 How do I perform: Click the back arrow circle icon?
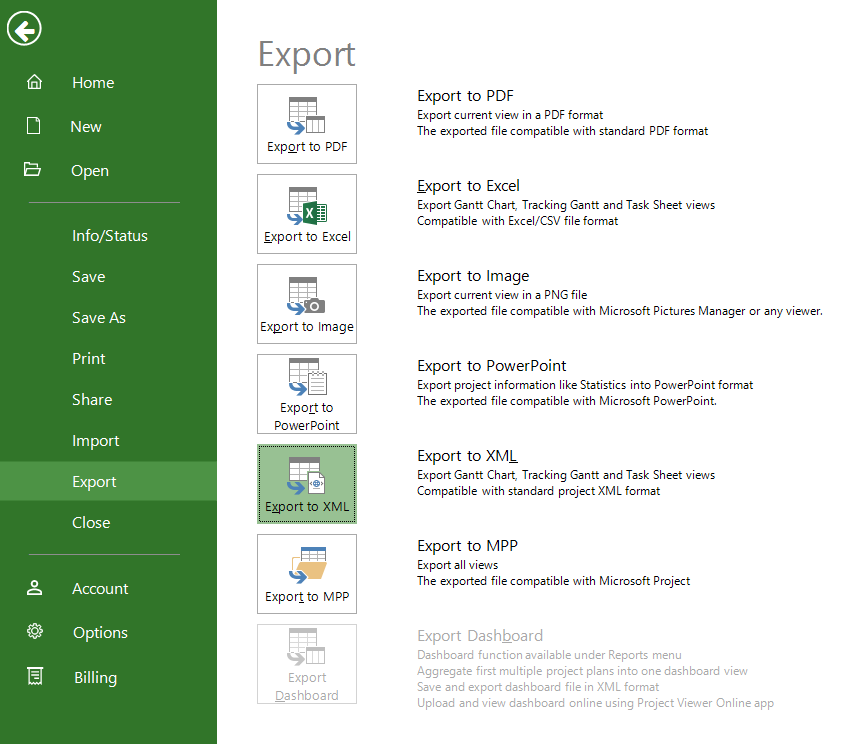pos(24,29)
